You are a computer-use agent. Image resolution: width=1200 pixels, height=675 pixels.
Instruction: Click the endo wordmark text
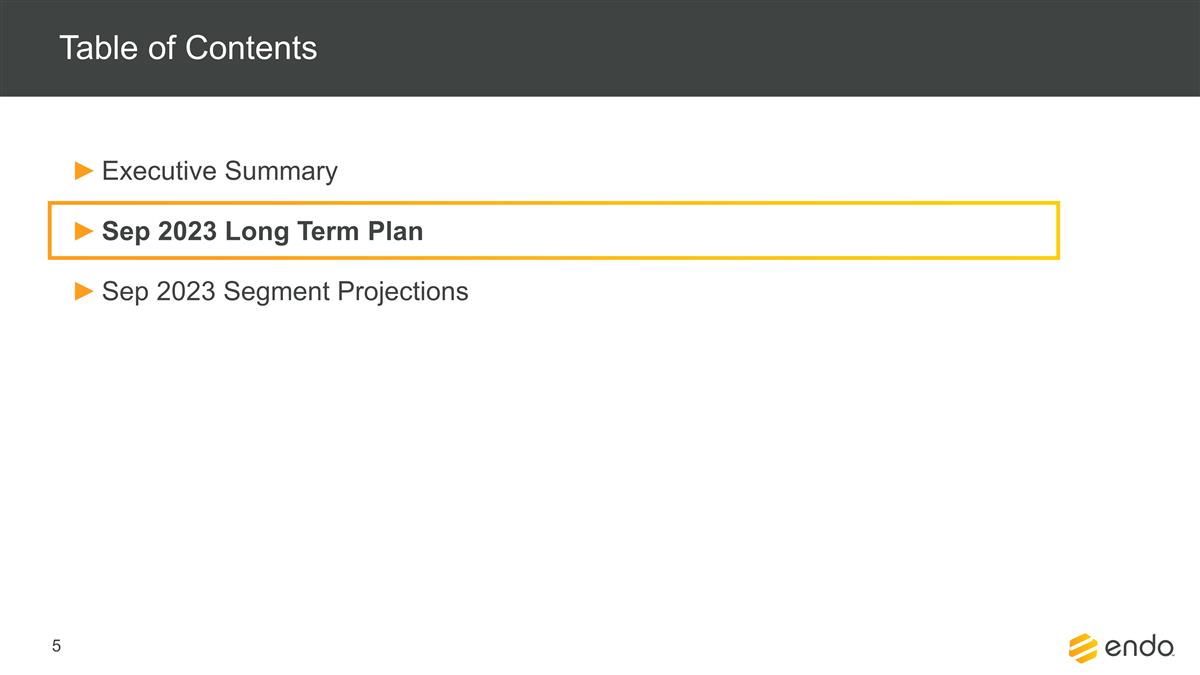tap(1139, 649)
